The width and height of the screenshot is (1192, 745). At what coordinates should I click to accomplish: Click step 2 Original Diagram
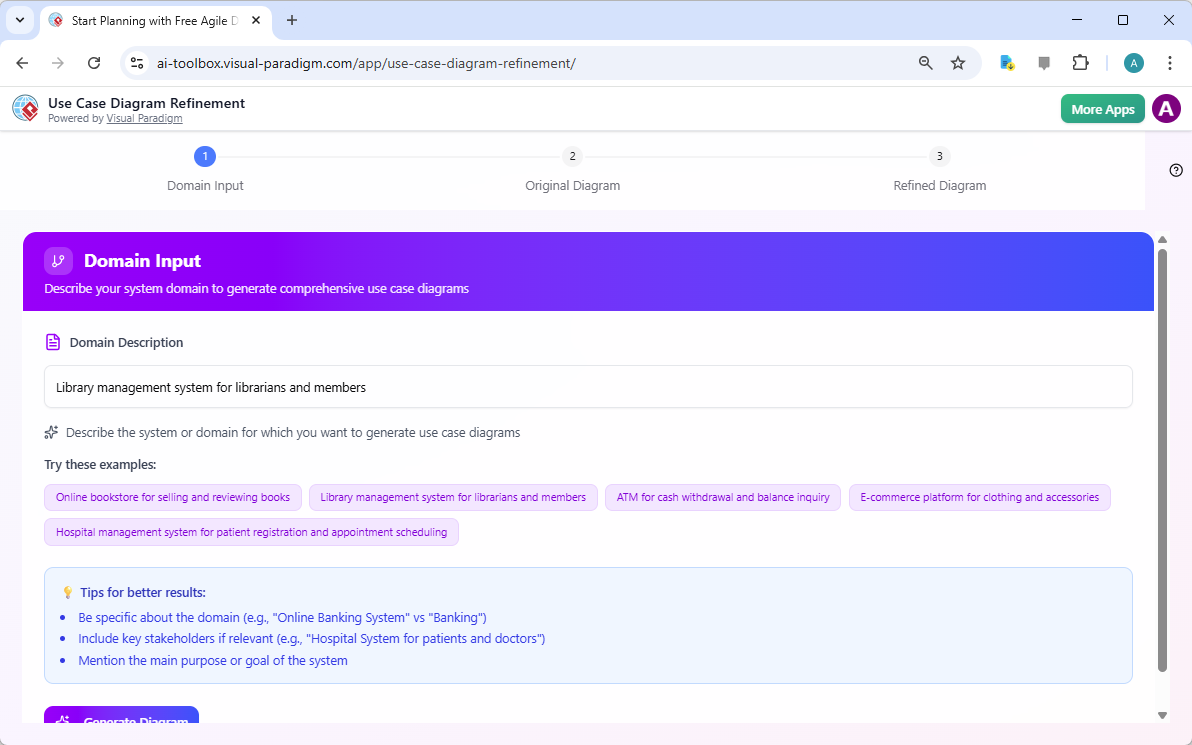[x=572, y=156]
